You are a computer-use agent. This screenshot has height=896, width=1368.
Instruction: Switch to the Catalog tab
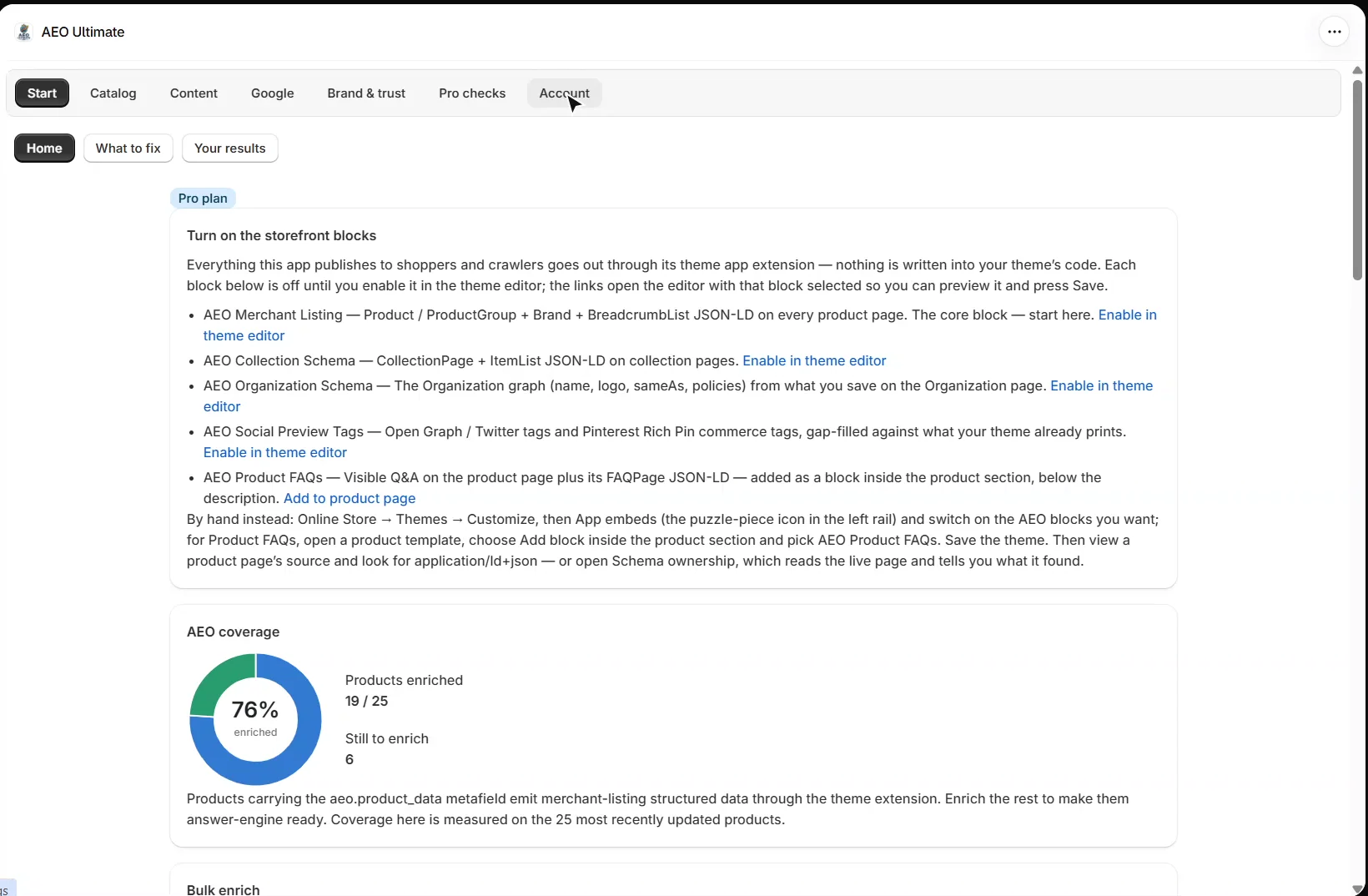point(113,93)
